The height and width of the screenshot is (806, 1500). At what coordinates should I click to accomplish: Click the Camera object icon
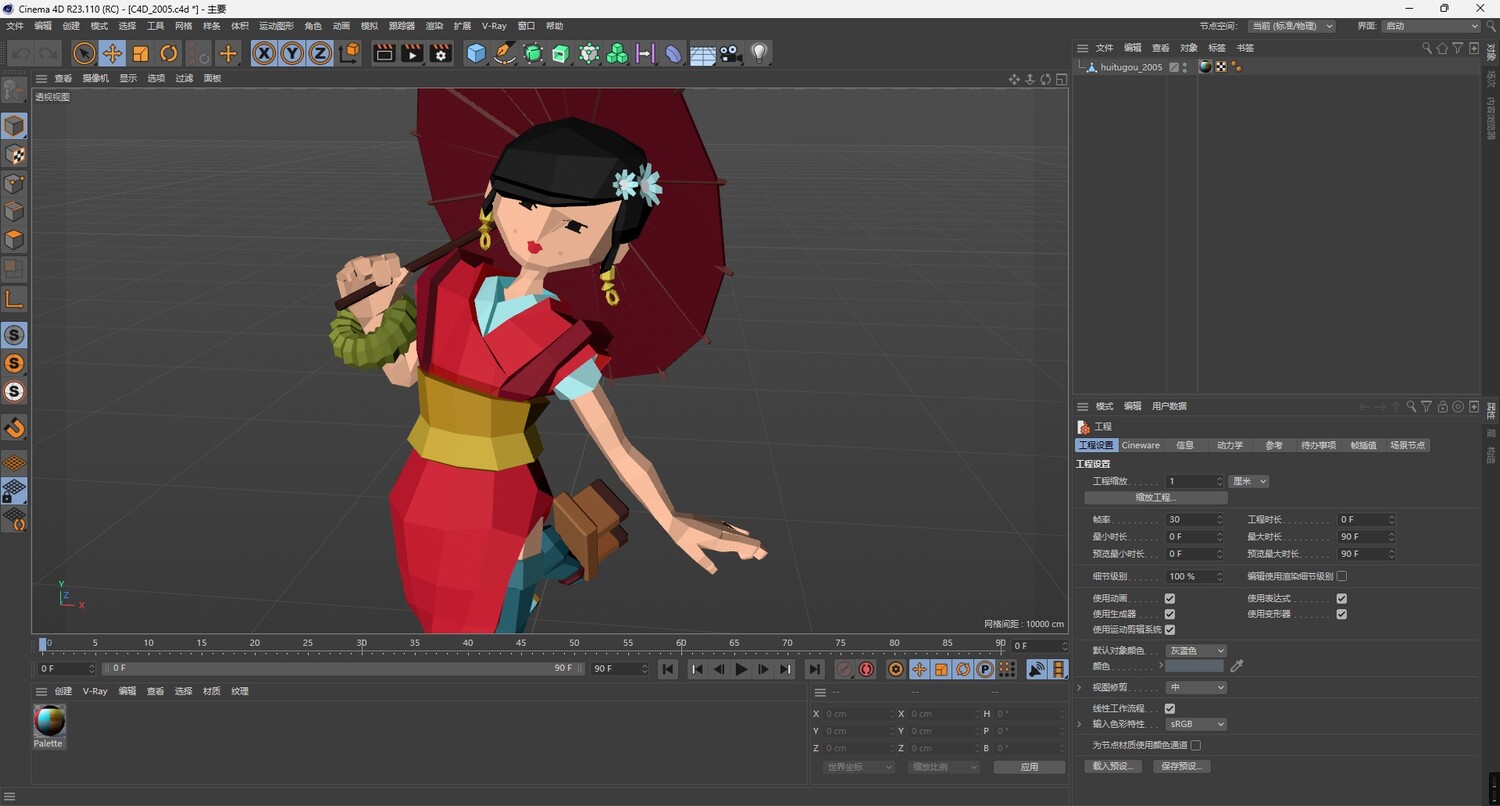(731, 54)
